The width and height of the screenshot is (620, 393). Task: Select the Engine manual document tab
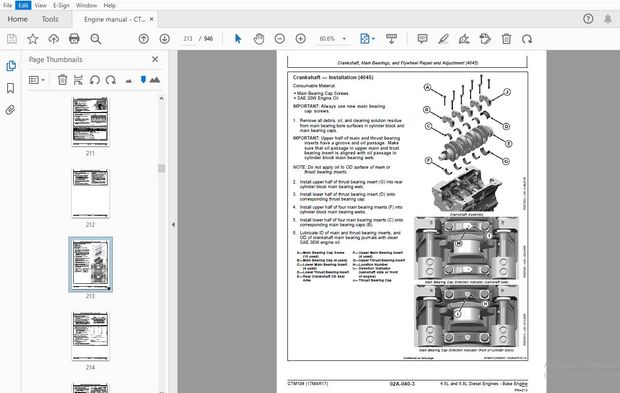click(115, 19)
